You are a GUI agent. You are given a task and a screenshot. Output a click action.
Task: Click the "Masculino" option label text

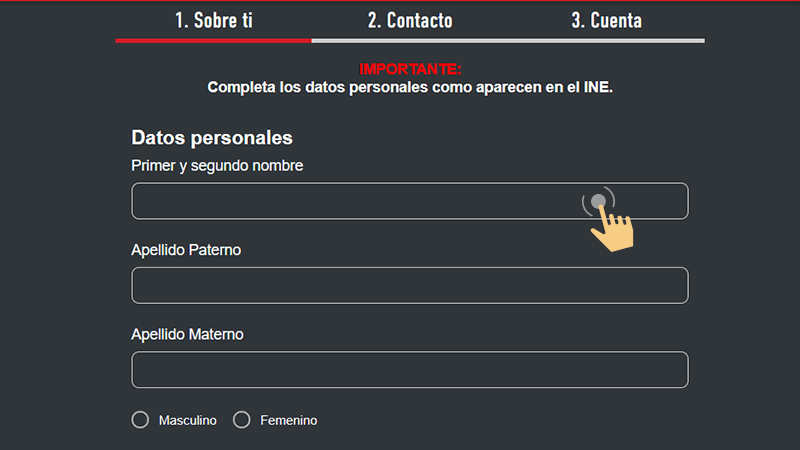(x=187, y=421)
